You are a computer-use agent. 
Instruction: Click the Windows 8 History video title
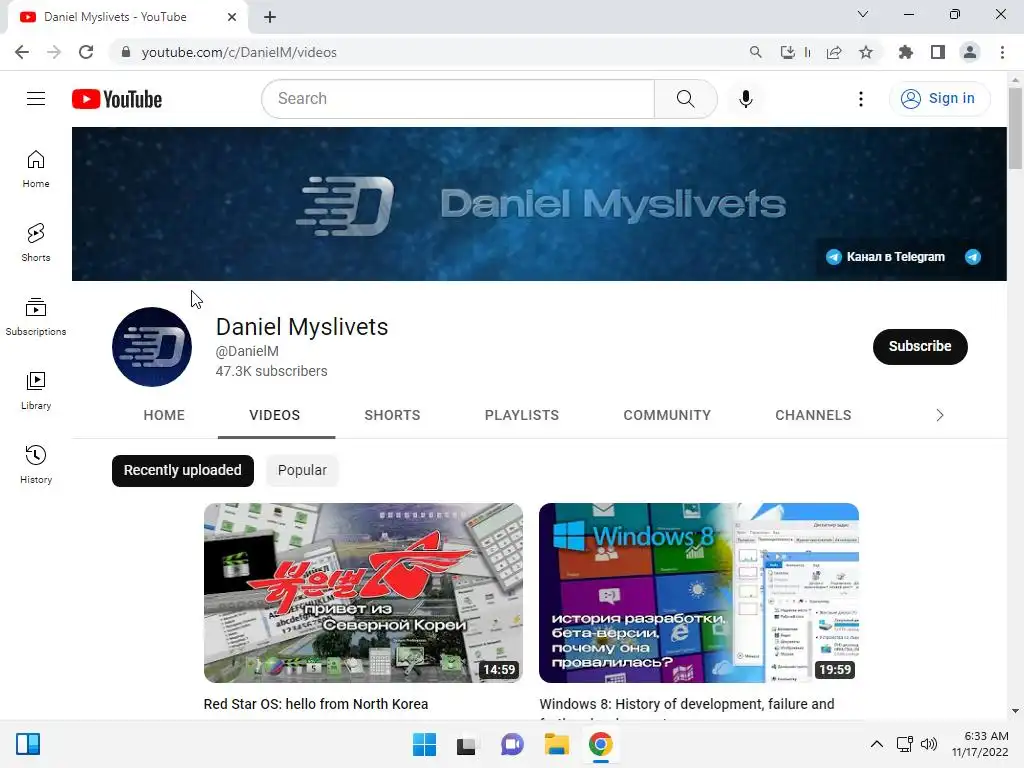[687, 704]
